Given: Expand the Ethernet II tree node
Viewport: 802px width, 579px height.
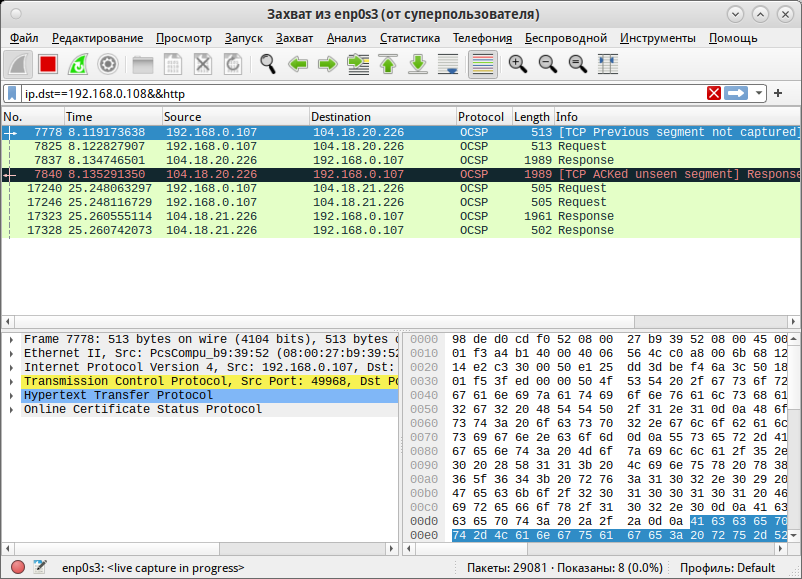Looking at the screenshot, I should [11, 353].
